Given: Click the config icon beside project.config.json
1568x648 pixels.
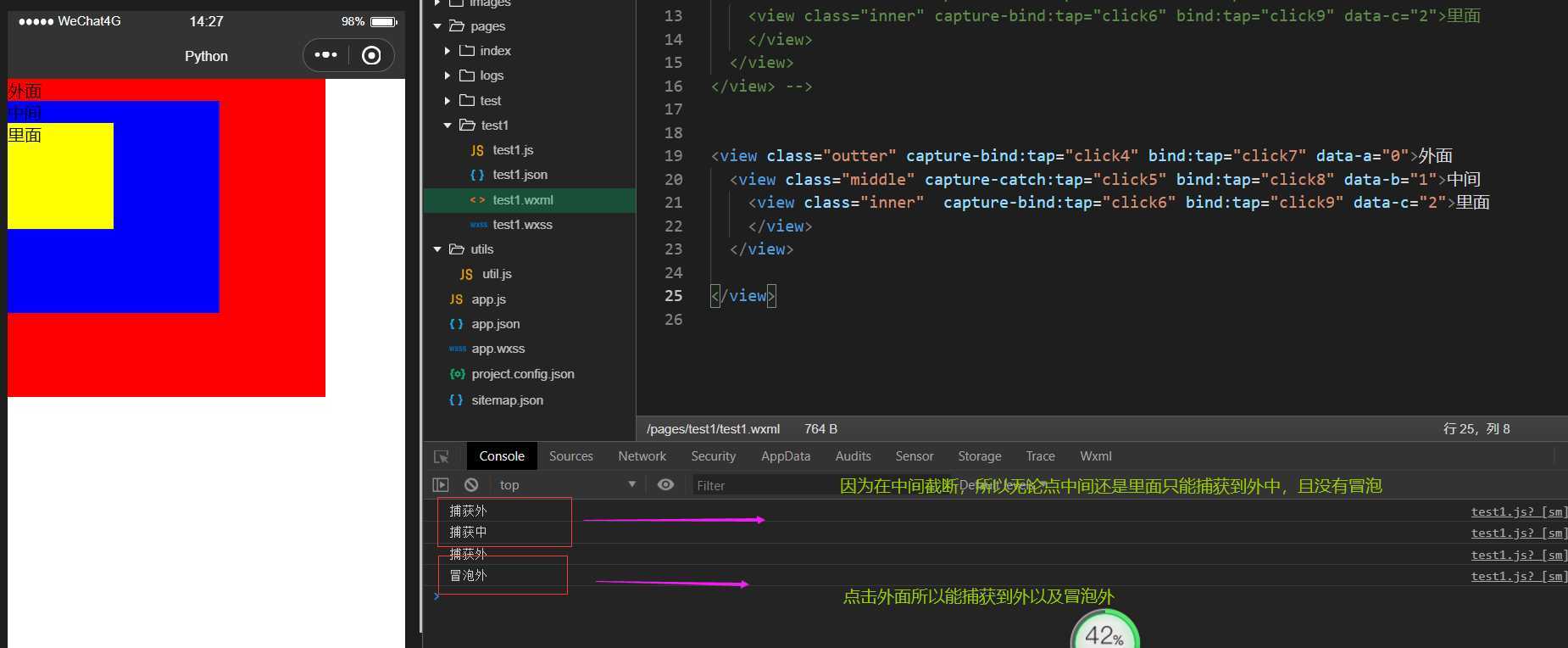Looking at the screenshot, I should click(457, 374).
